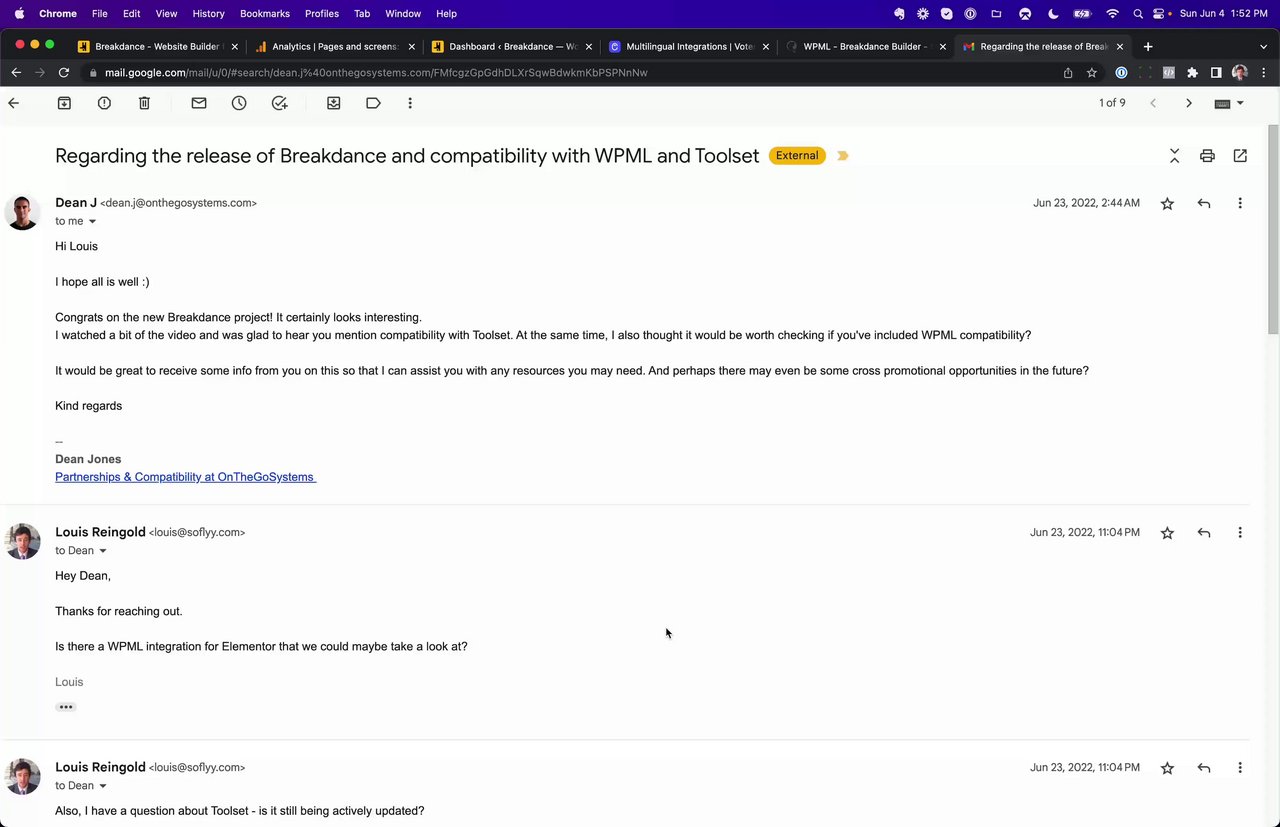Reload the page in Chrome
1280x827 pixels.
pos(64,73)
